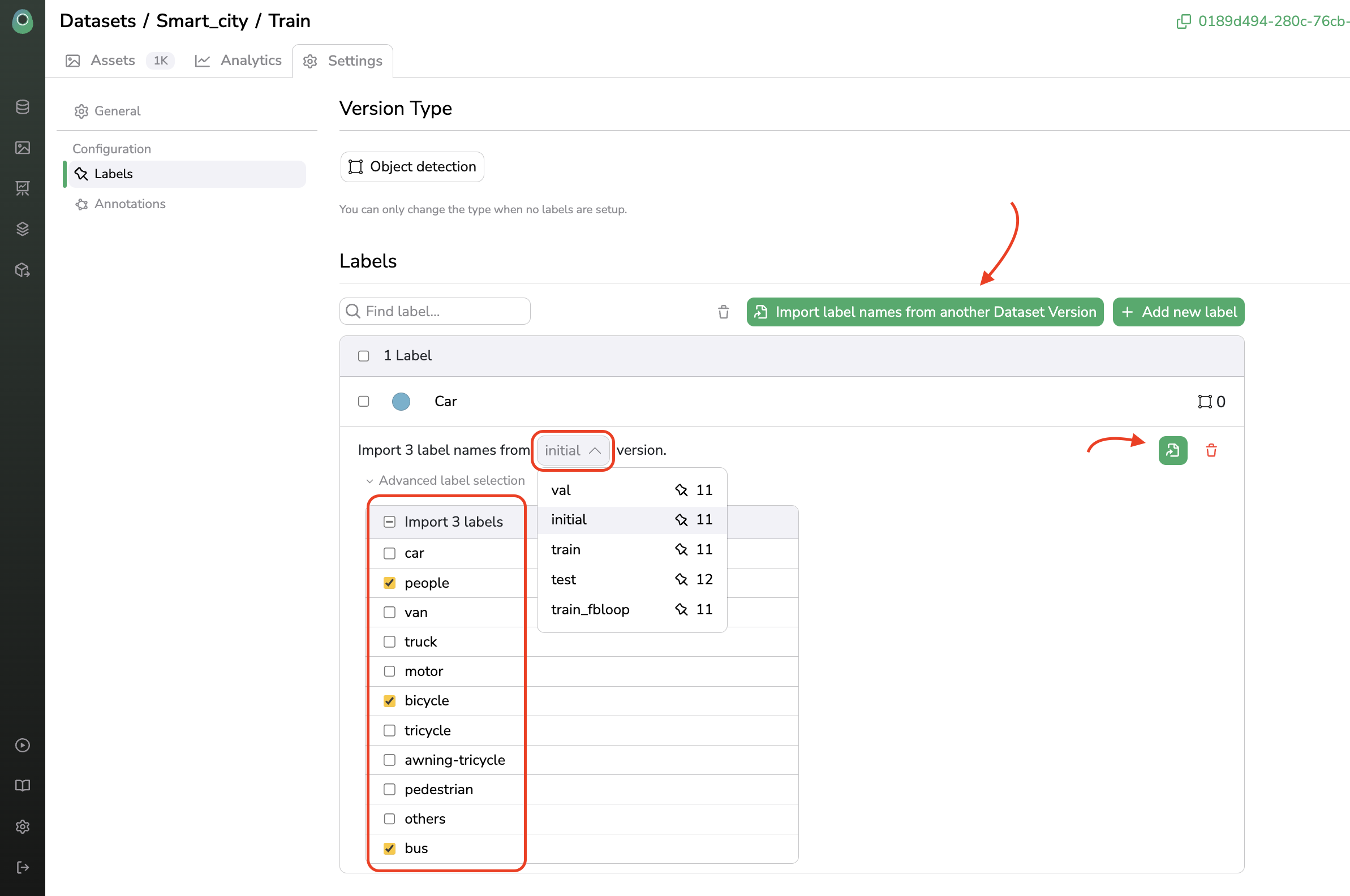Go to Smart_city breadcrumb

[x=203, y=21]
